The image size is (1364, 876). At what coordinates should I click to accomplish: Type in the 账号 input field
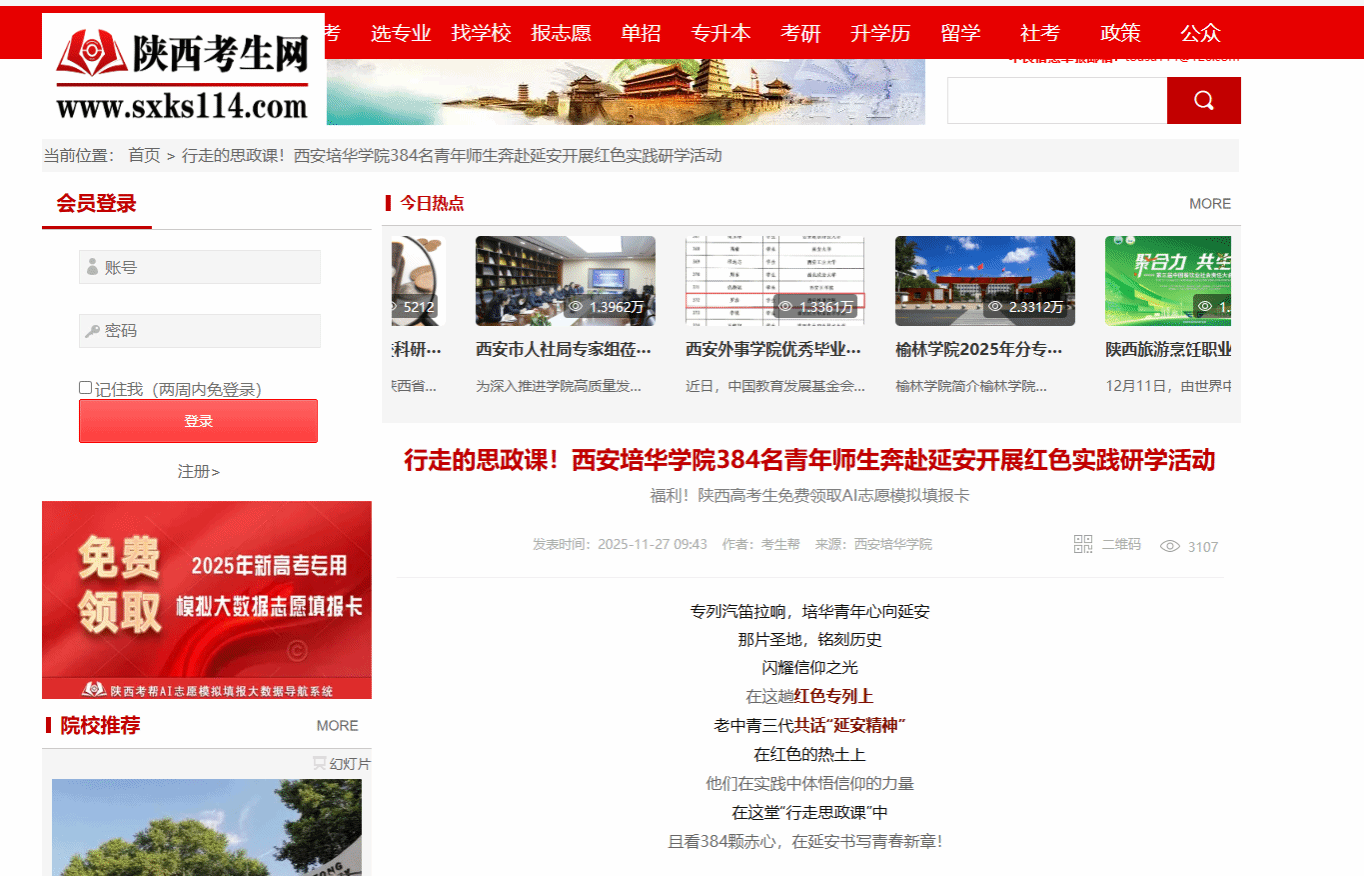coord(210,267)
